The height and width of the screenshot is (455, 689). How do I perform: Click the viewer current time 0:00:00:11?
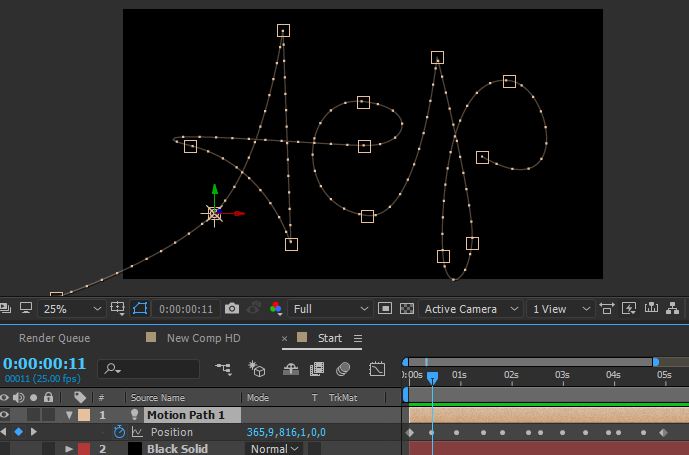(185, 309)
